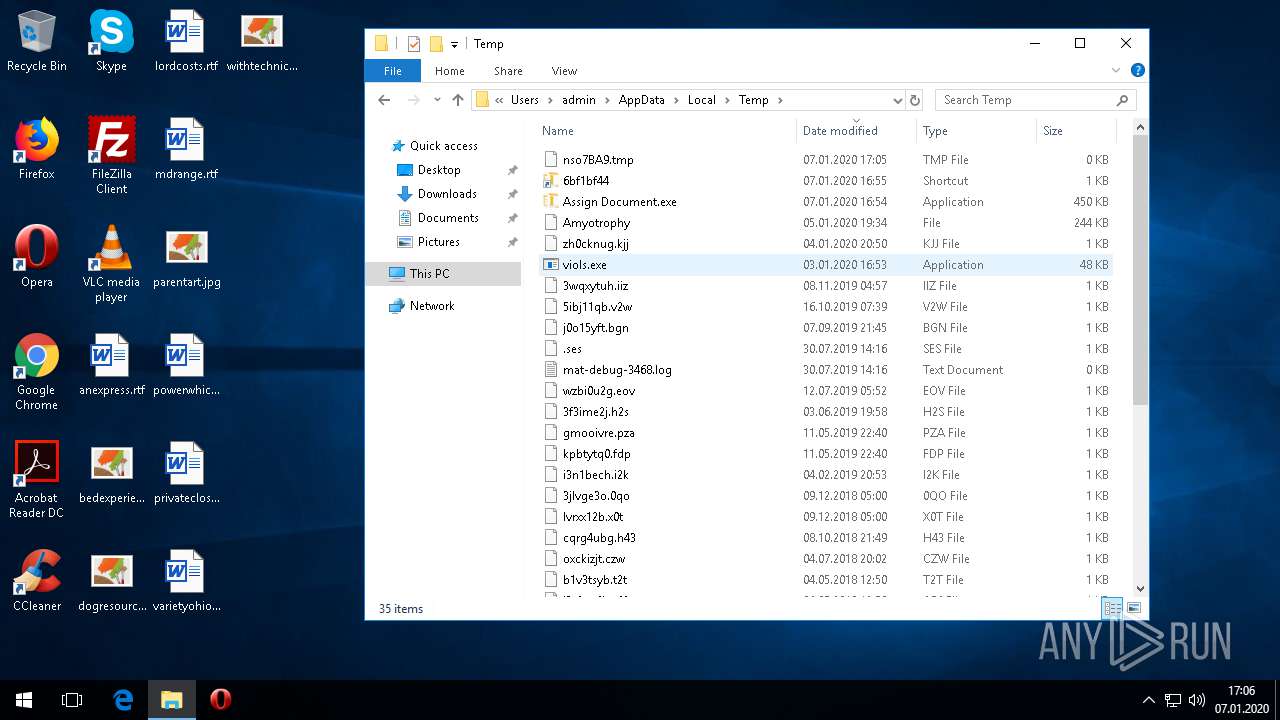The image size is (1280, 720).
Task: Select mdrange.rtf on the desktop
Action: coord(186,150)
